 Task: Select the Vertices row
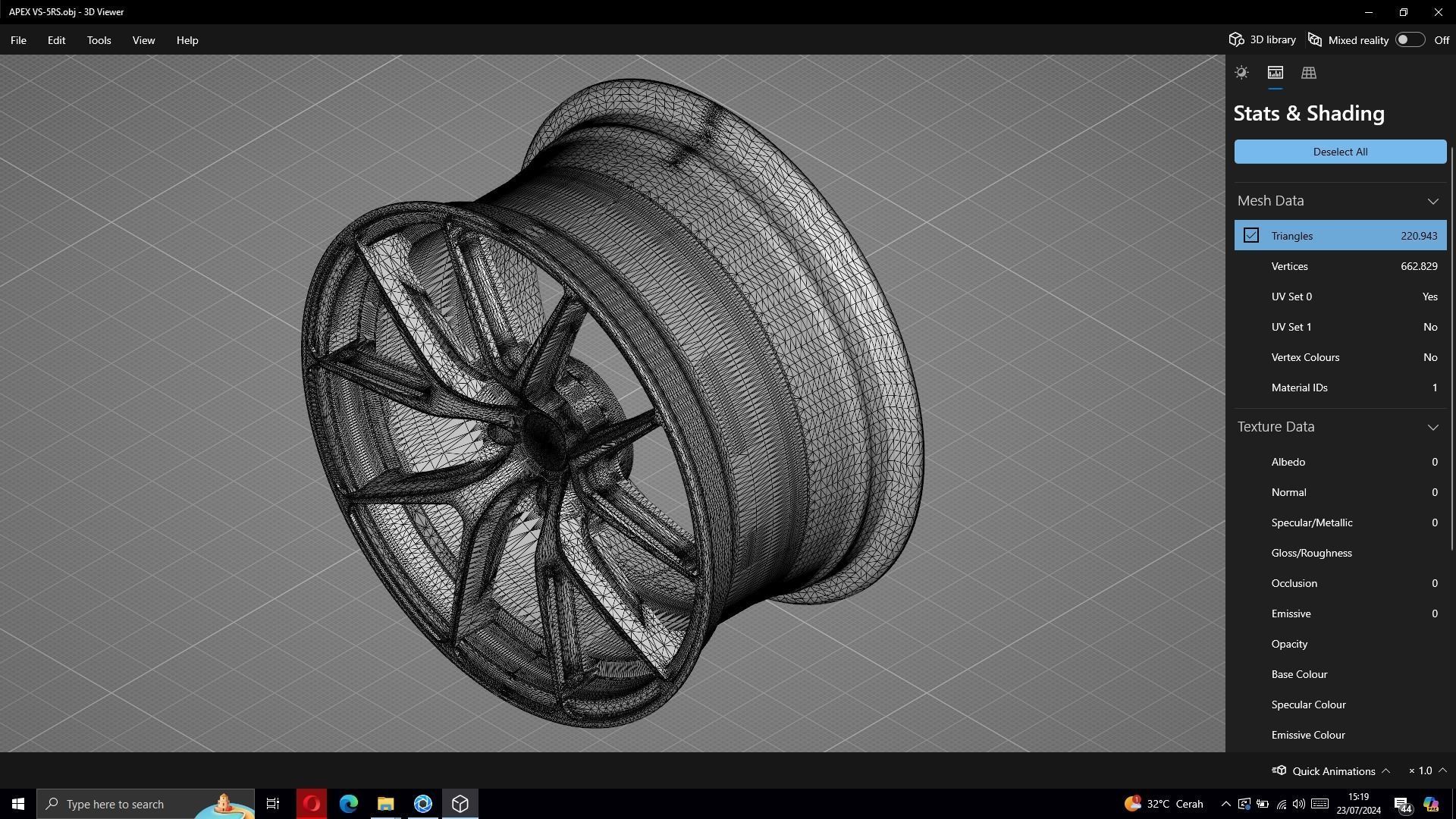tap(1340, 266)
